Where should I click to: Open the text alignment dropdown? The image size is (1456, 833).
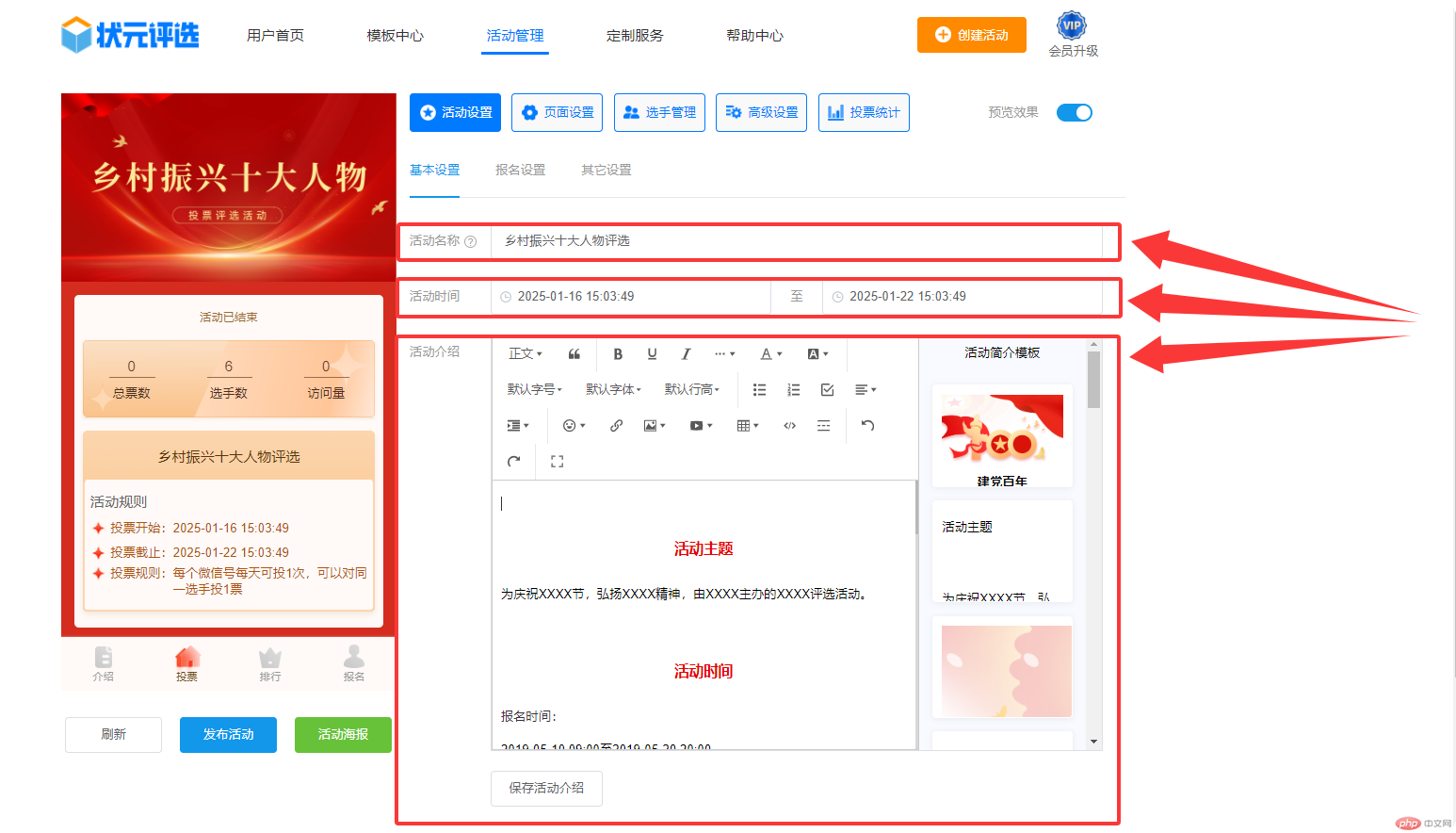pos(866,390)
